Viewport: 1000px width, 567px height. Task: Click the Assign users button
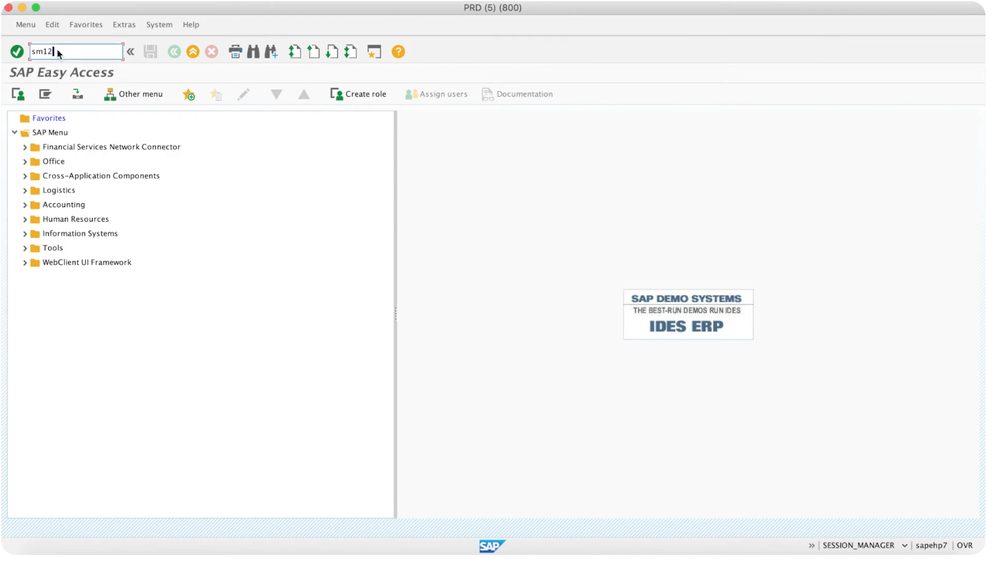coord(436,94)
